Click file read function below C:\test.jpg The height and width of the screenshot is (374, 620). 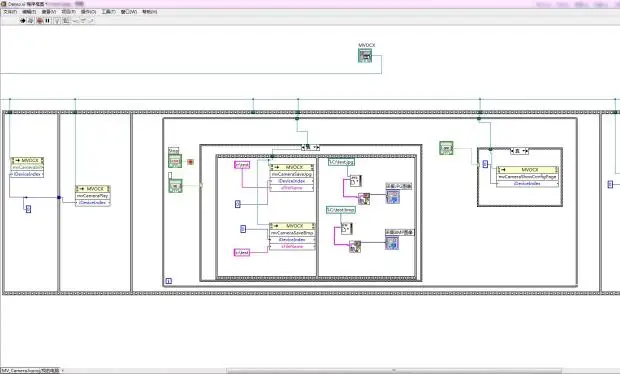[355, 181]
